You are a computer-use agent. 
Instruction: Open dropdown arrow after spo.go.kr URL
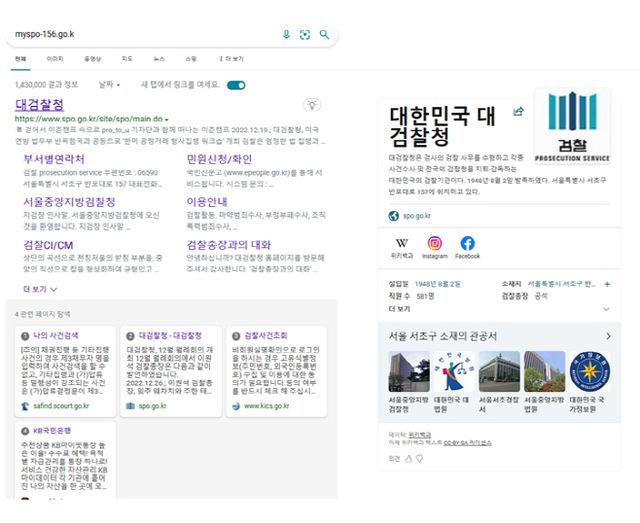point(167,119)
